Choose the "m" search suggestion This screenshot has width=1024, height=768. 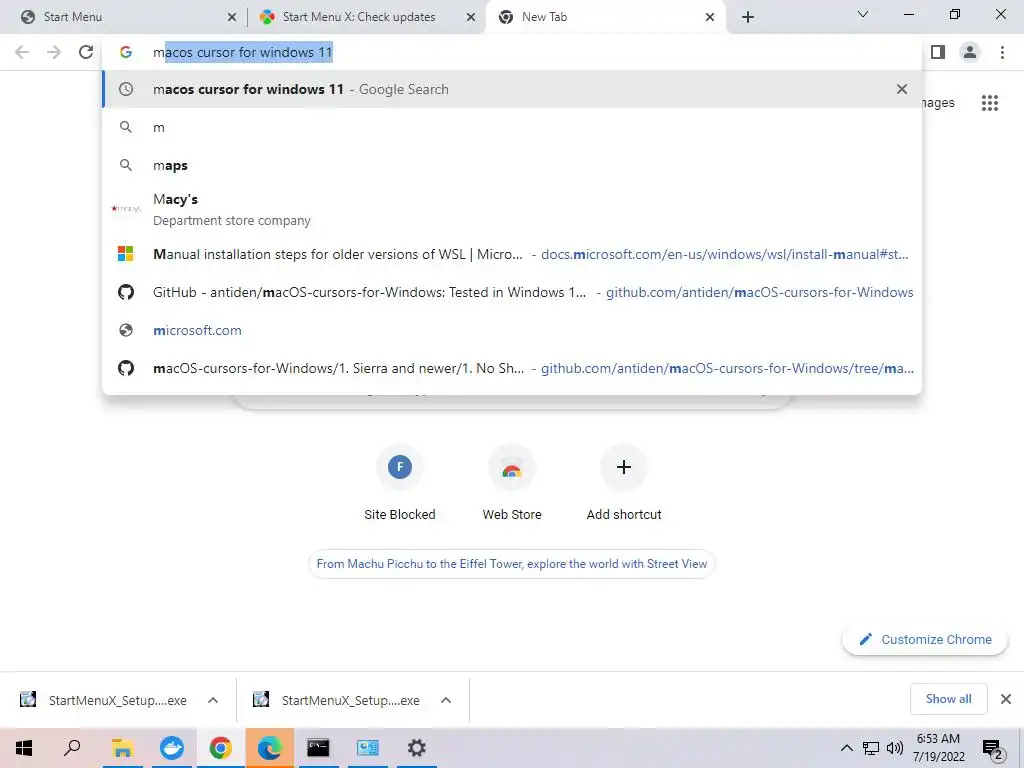(512, 127)
